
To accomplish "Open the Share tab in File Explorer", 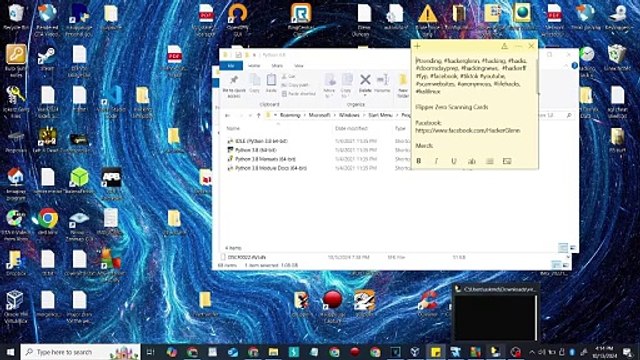I will (x=277, y=66).
